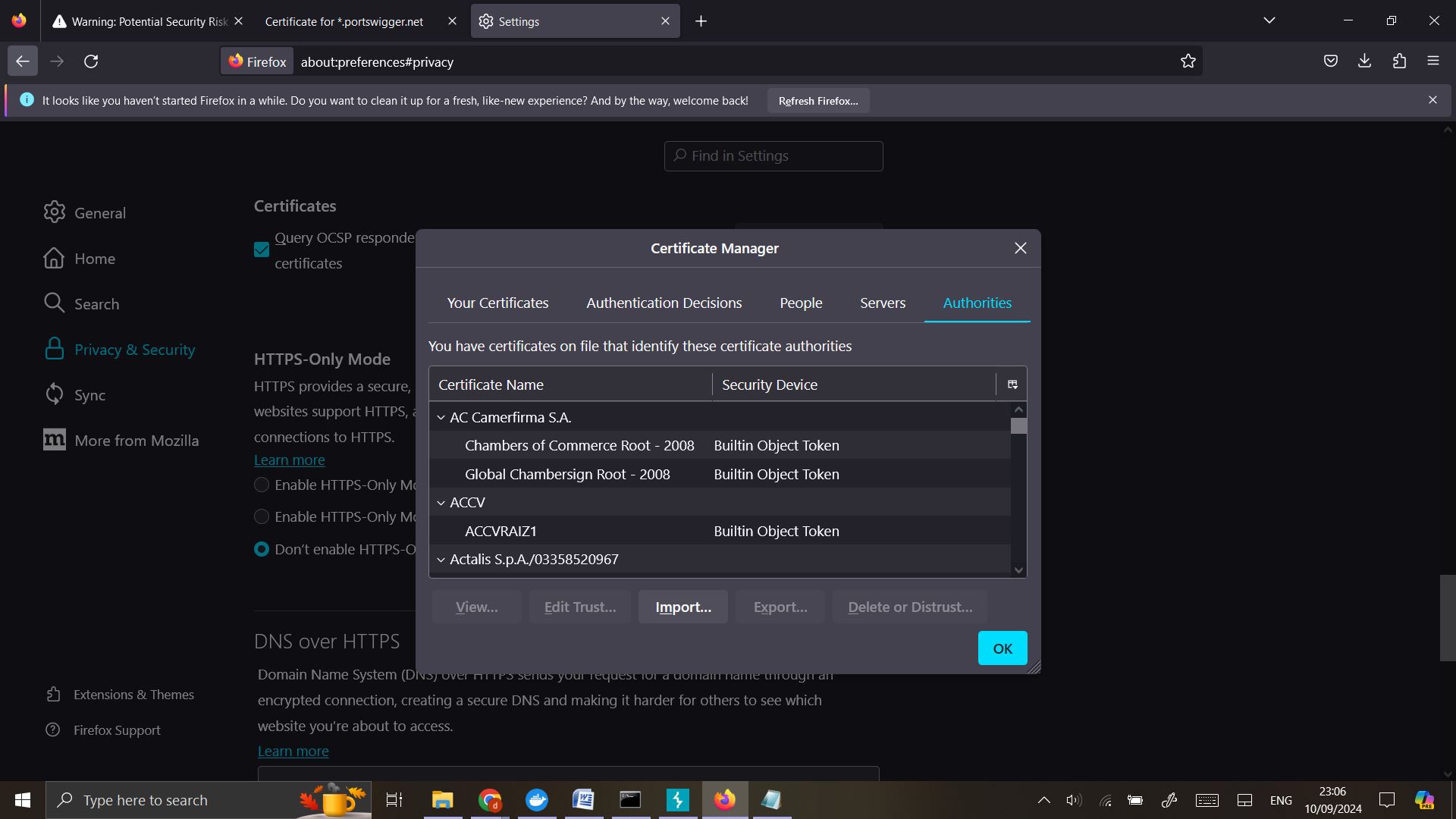Open the Extensions toolbar icon
Image resolution: width=1456 pixels, height=819 pixels.
click(1399, 61)
